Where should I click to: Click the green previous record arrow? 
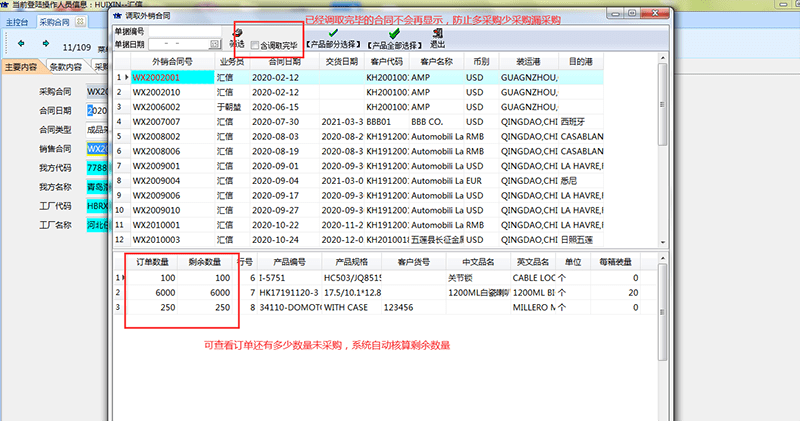click(20, 44)
